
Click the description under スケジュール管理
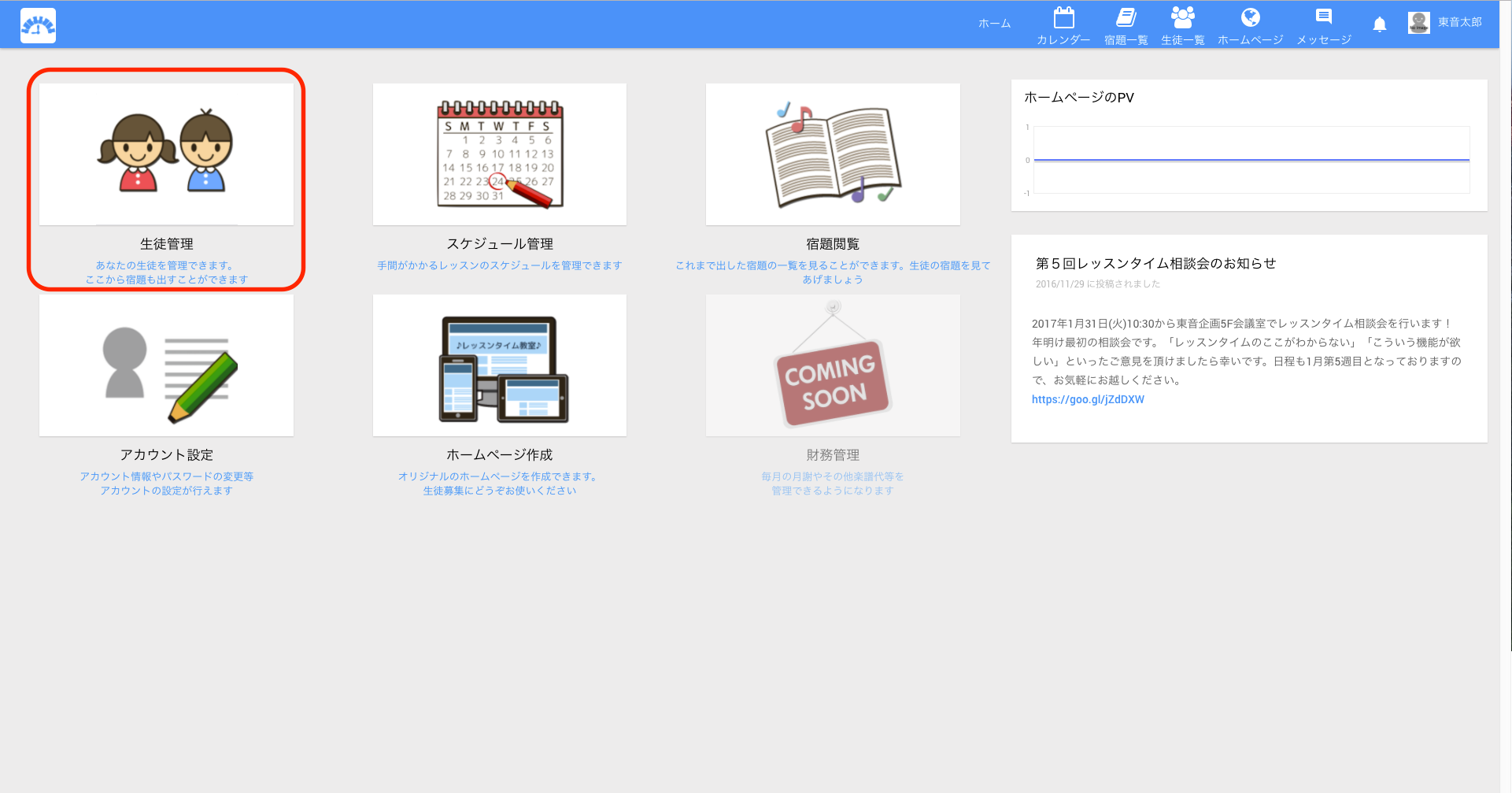[x=500, y=265]
